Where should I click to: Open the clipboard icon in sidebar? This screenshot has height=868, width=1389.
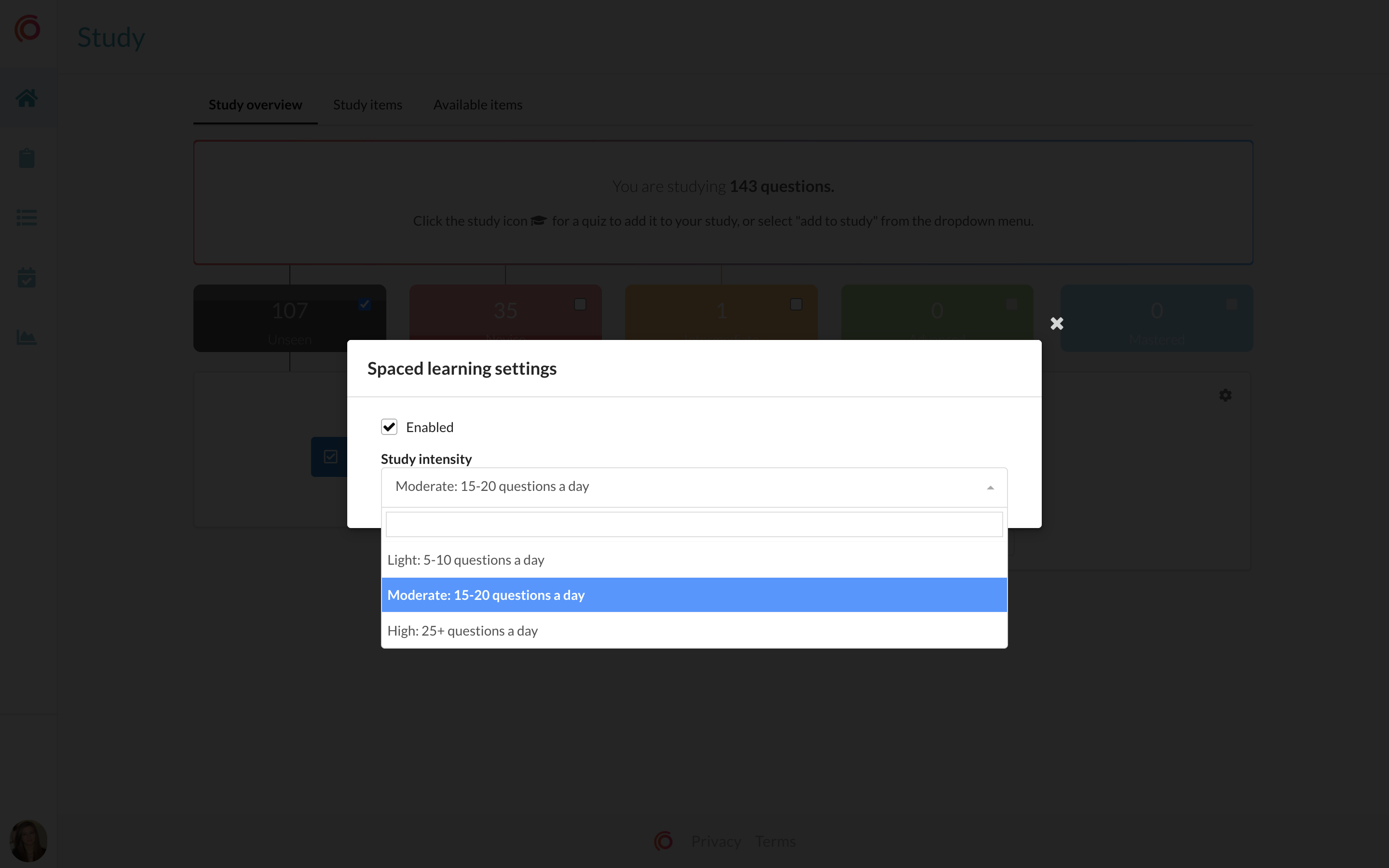click(27, 158)
